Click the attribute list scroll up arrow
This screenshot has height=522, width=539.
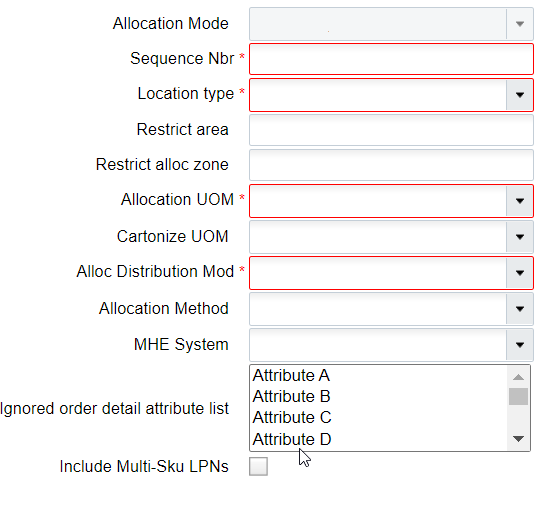tap(518, 377)
